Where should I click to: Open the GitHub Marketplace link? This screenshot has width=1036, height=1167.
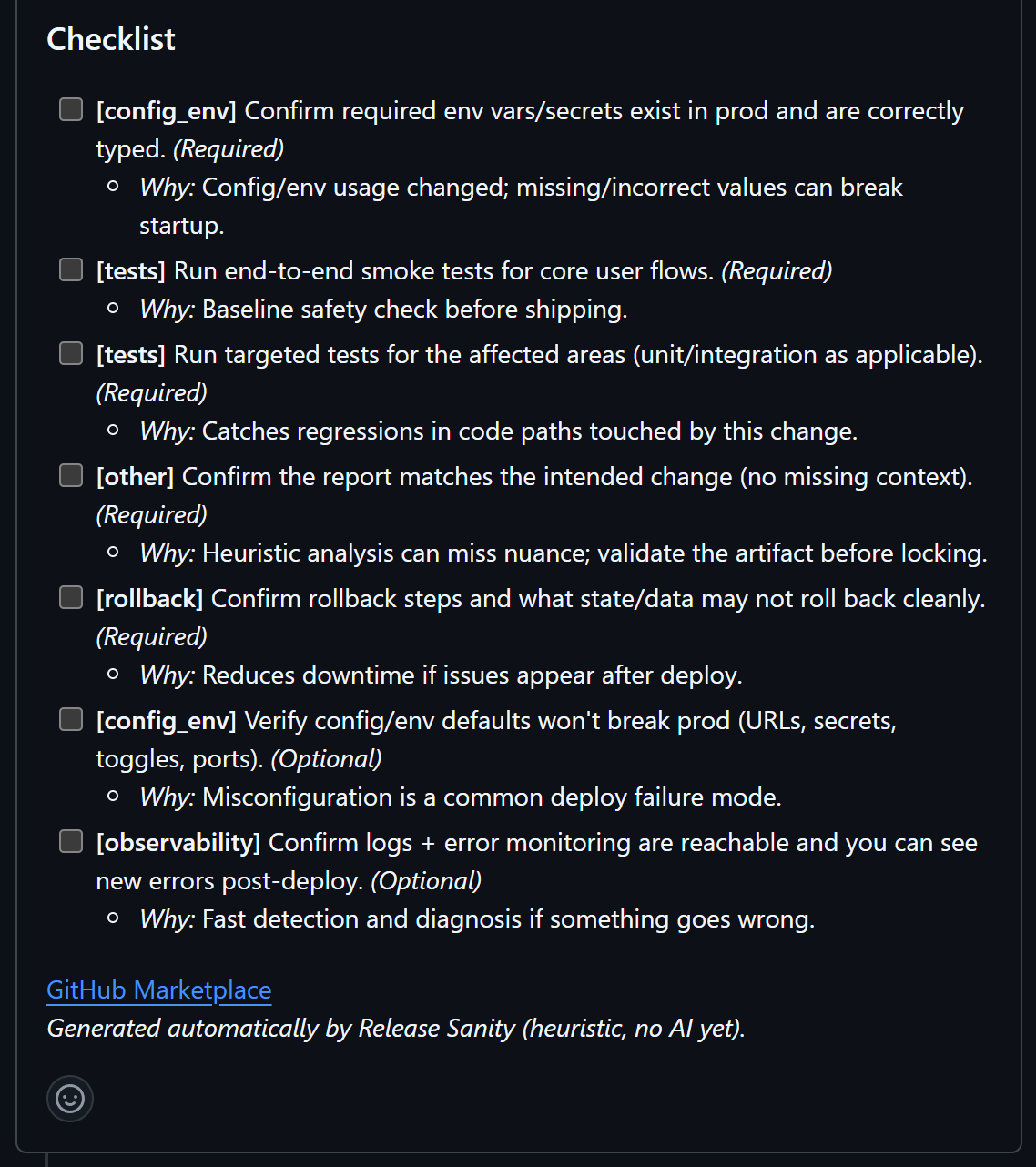158,989
